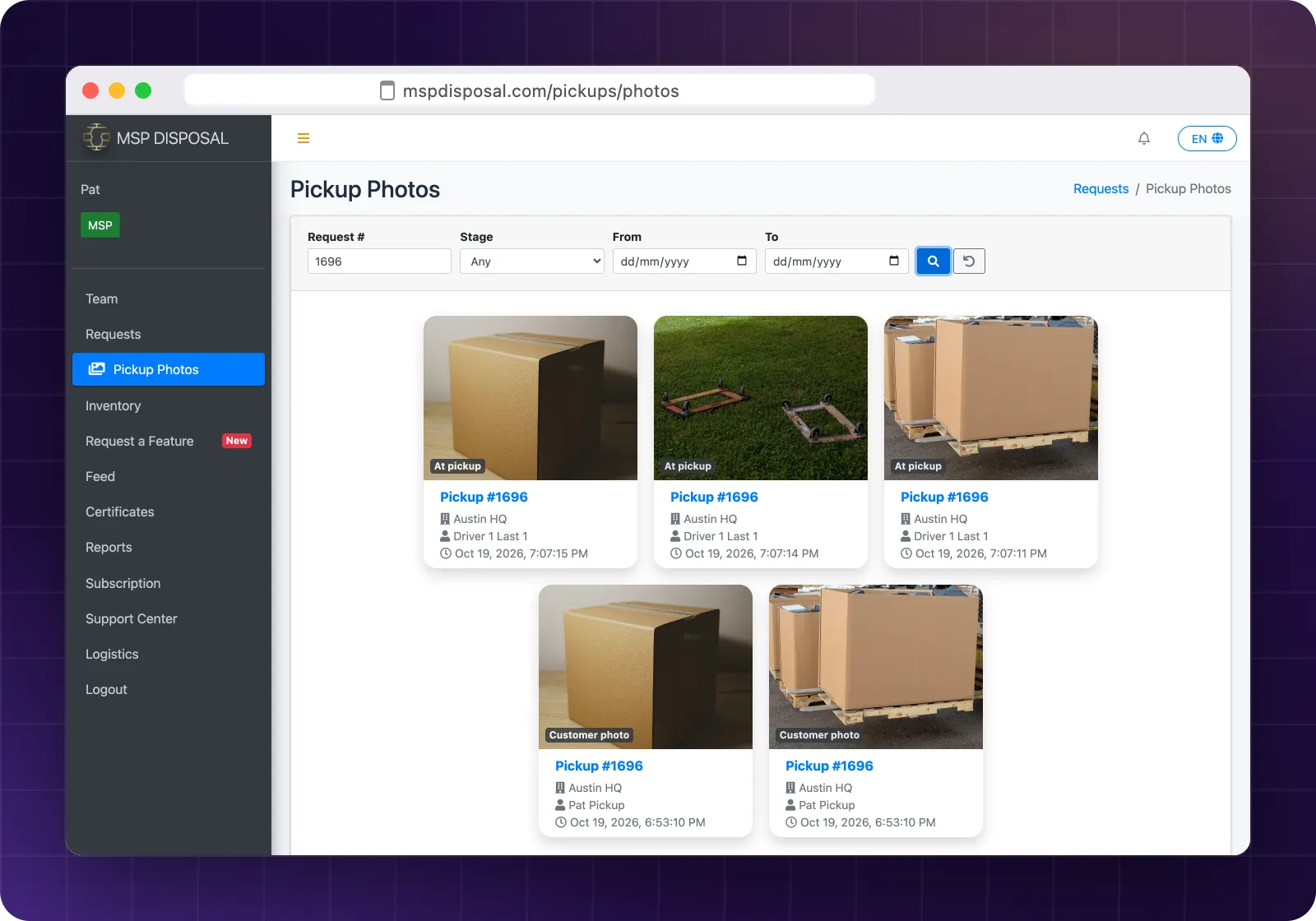Toggle the hamburger sidebar menu icon
This screenshot has width=1316, height=921.
coord(304,138)
